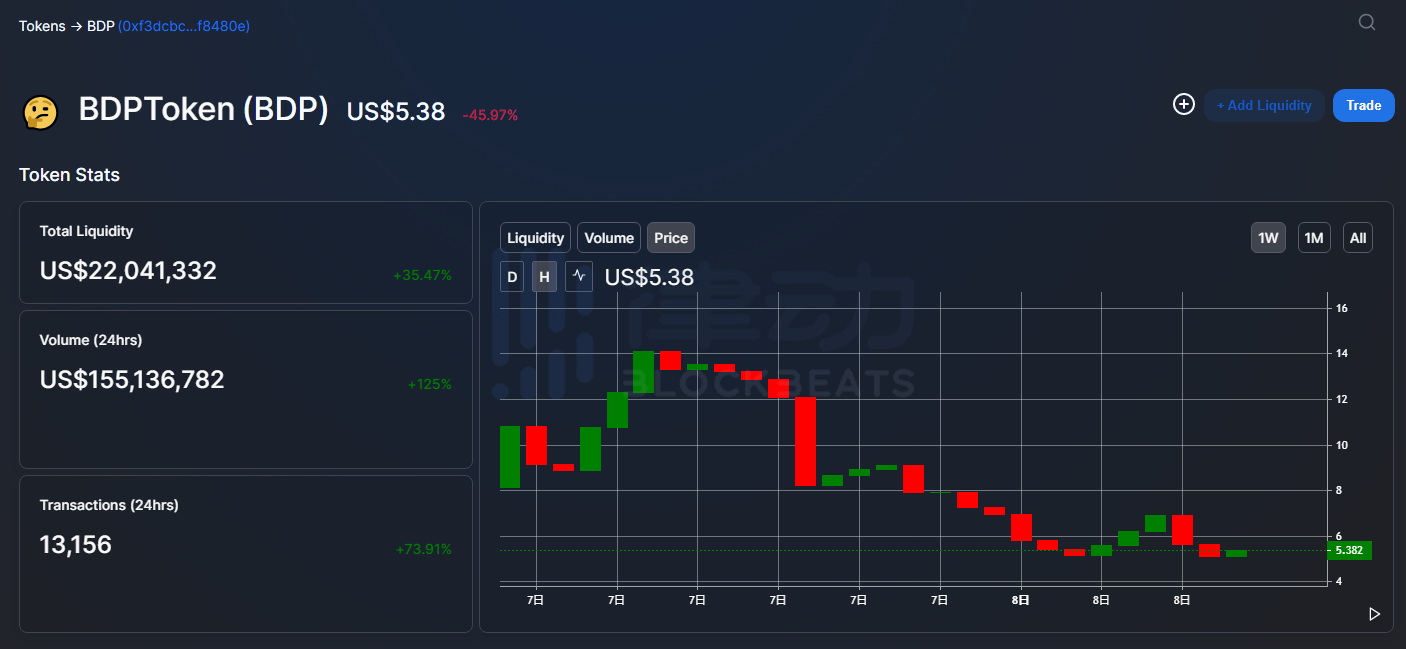Click the + Add Liquidity button

tap(1264, 105)
